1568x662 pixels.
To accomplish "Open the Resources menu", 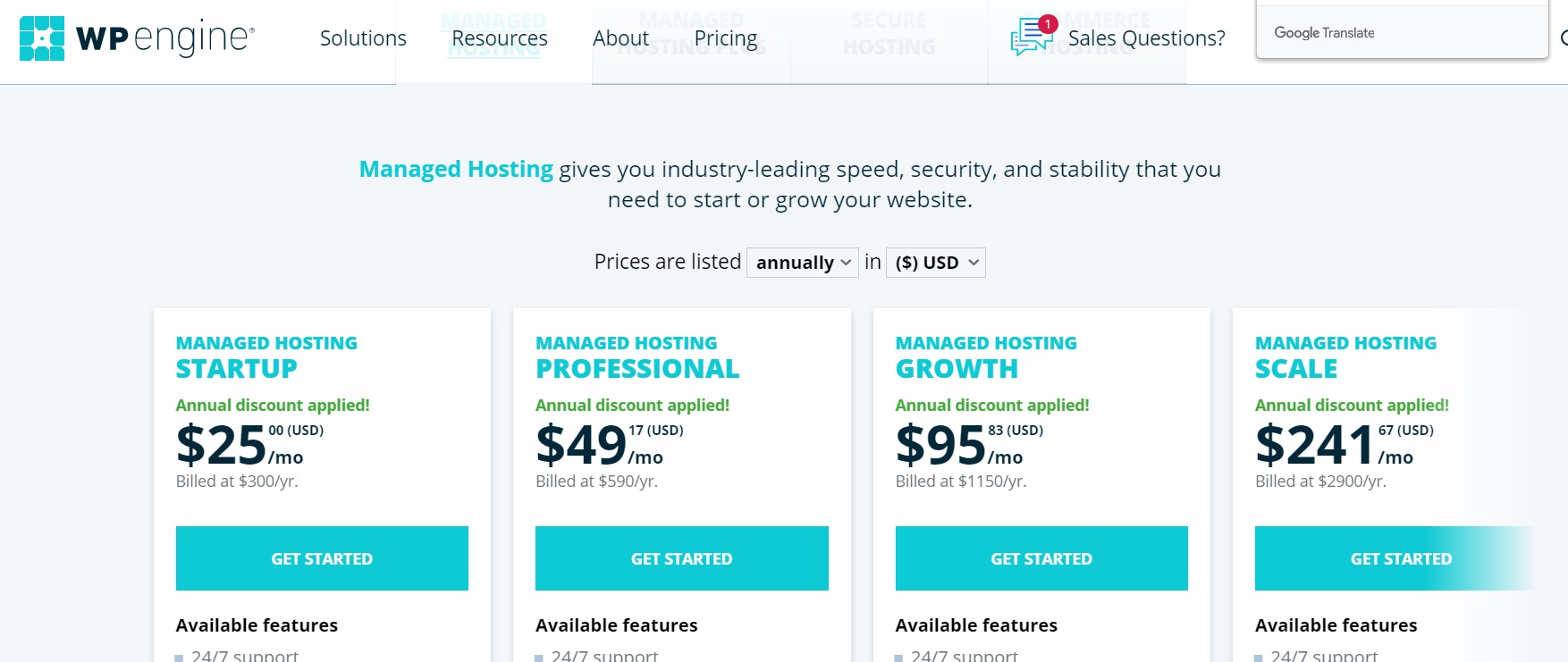I will point(500,38).
